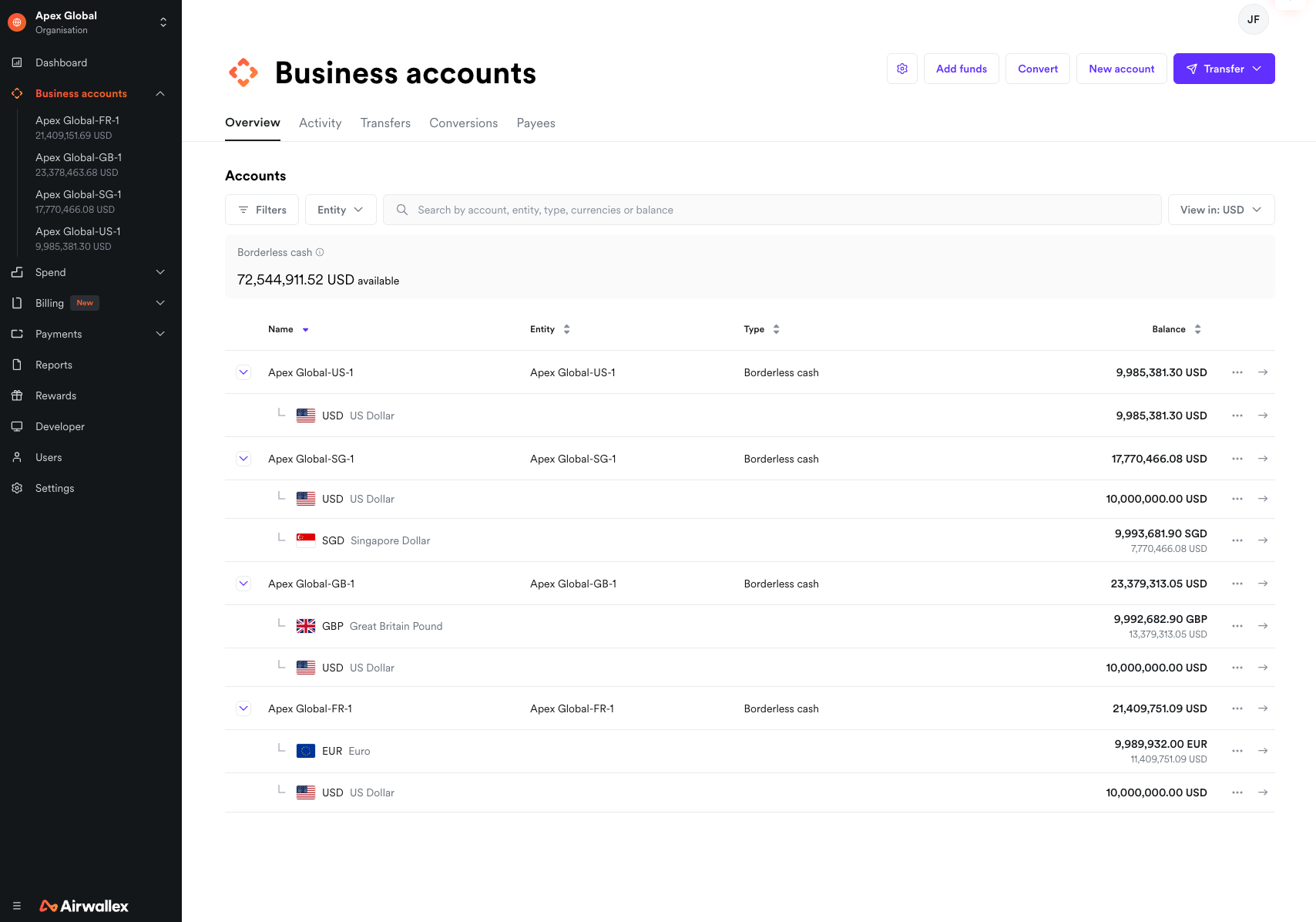Click the Convert button
The image size is (1316, 922).
(1038, 69)
